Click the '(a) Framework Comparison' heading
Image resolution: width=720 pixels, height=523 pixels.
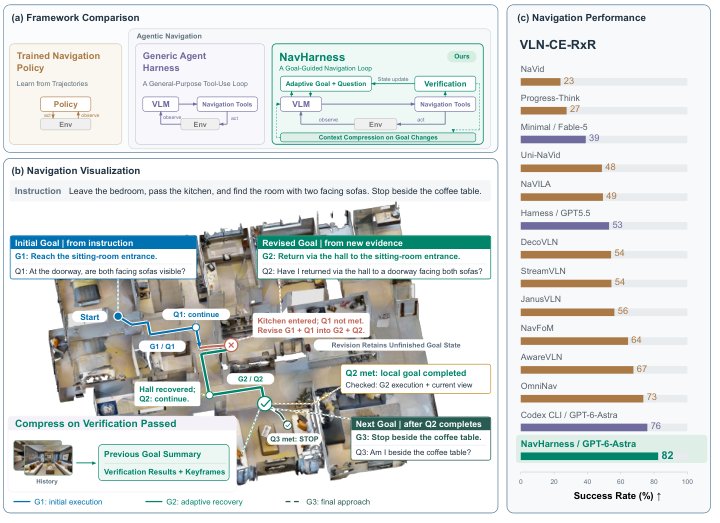[75, 17]
